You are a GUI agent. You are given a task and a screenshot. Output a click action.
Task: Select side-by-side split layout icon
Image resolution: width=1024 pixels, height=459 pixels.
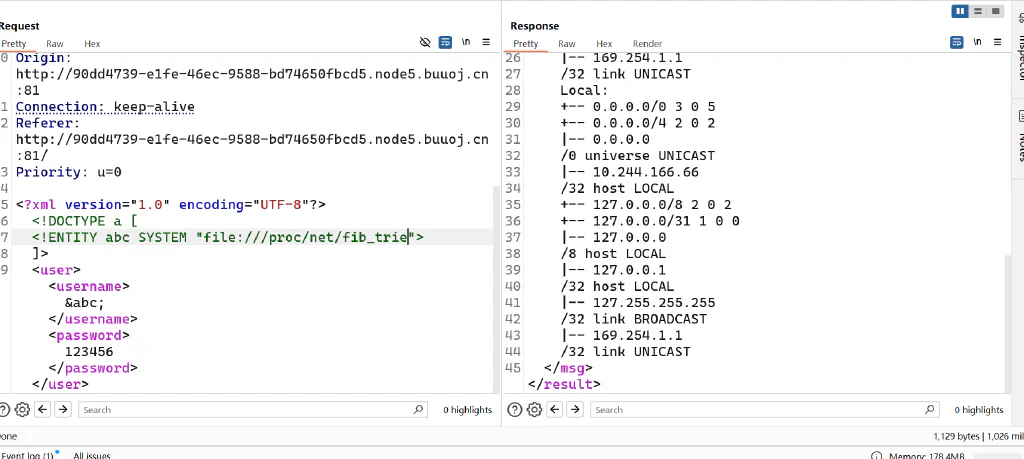(960, 11)
